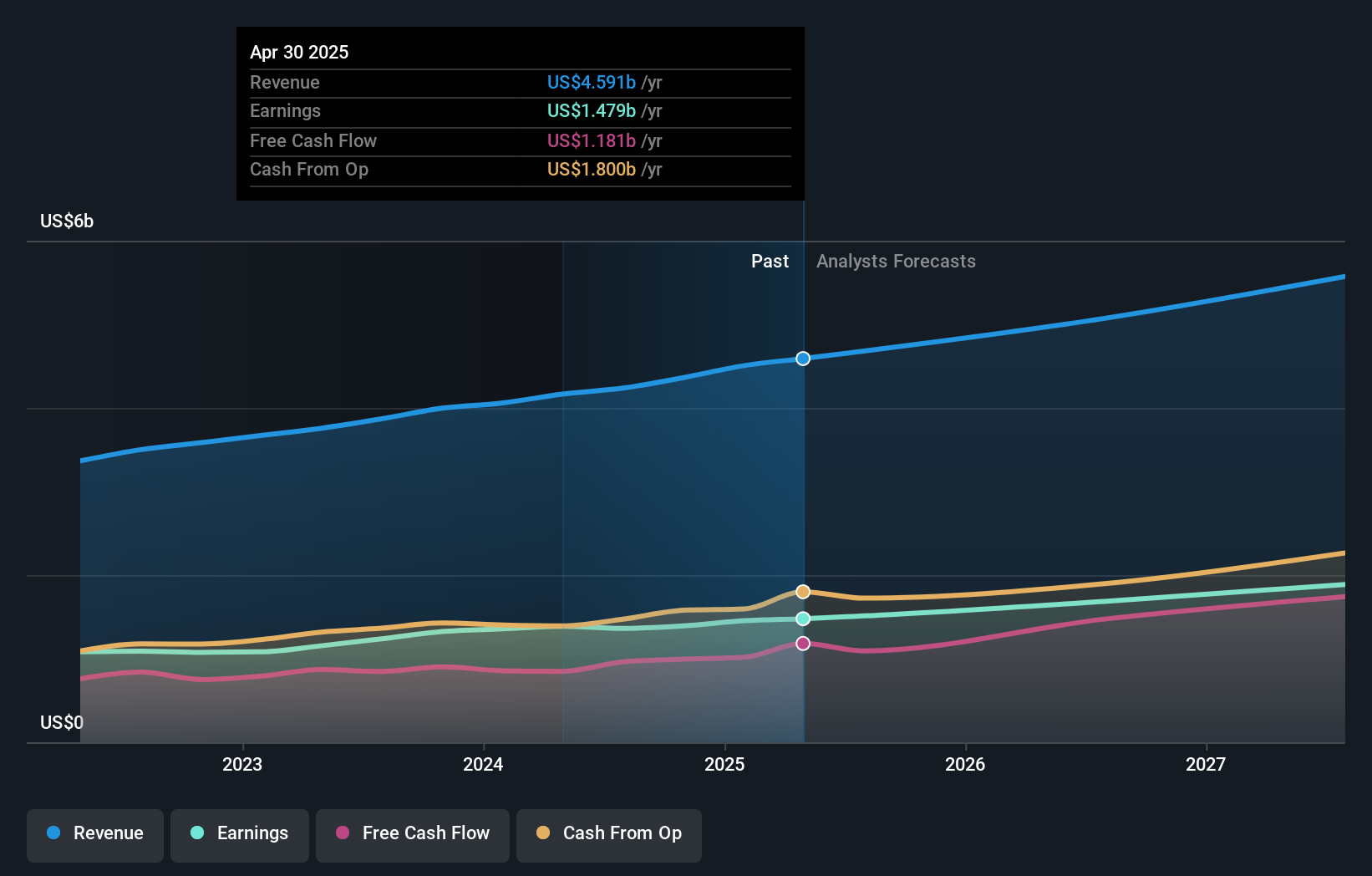The image size is (1372, 876).
Task: Click the 2026 x-axis label
Action: click(965, 764)
